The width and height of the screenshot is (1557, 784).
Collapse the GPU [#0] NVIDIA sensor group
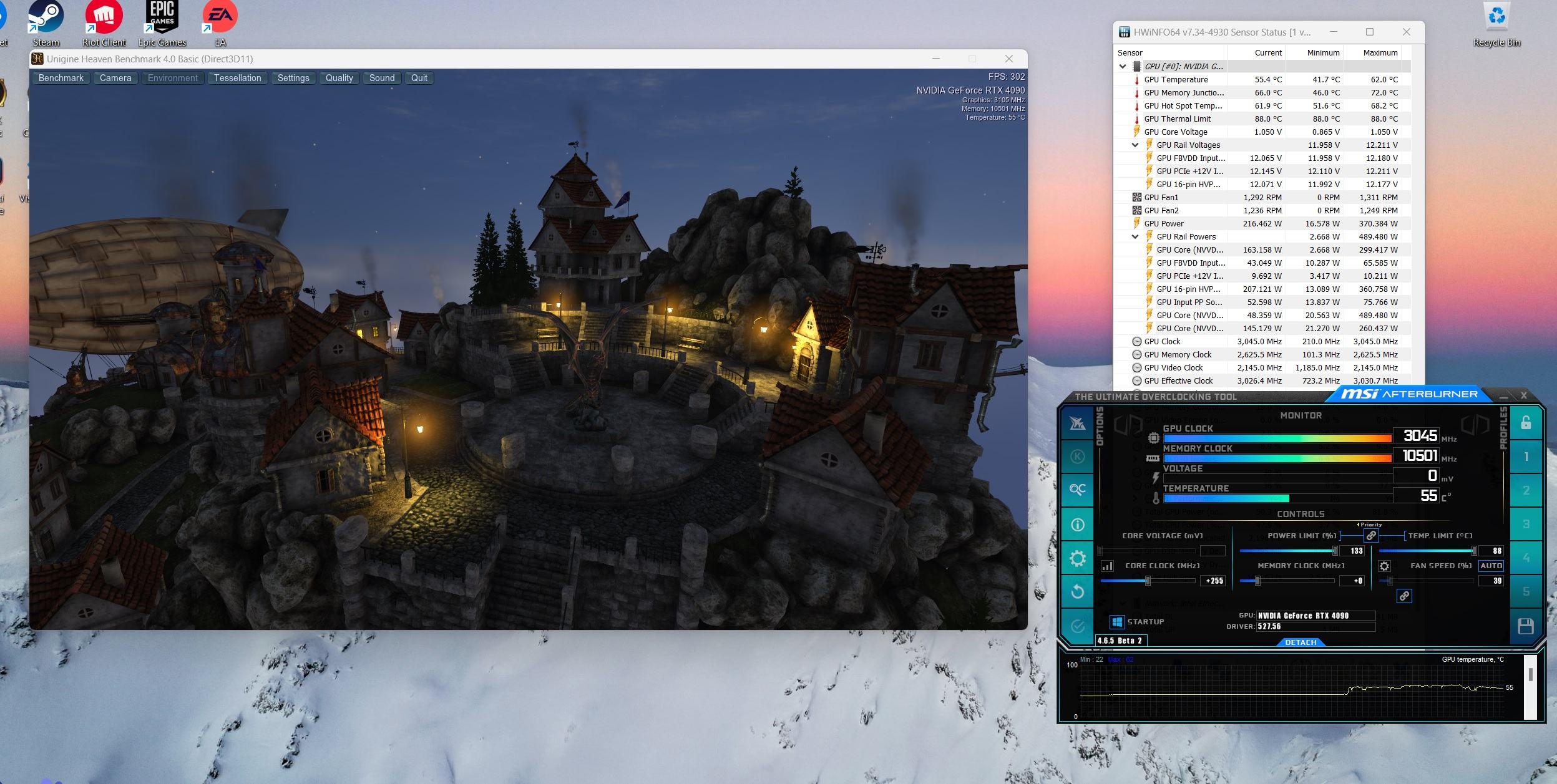click(1123, 66)
